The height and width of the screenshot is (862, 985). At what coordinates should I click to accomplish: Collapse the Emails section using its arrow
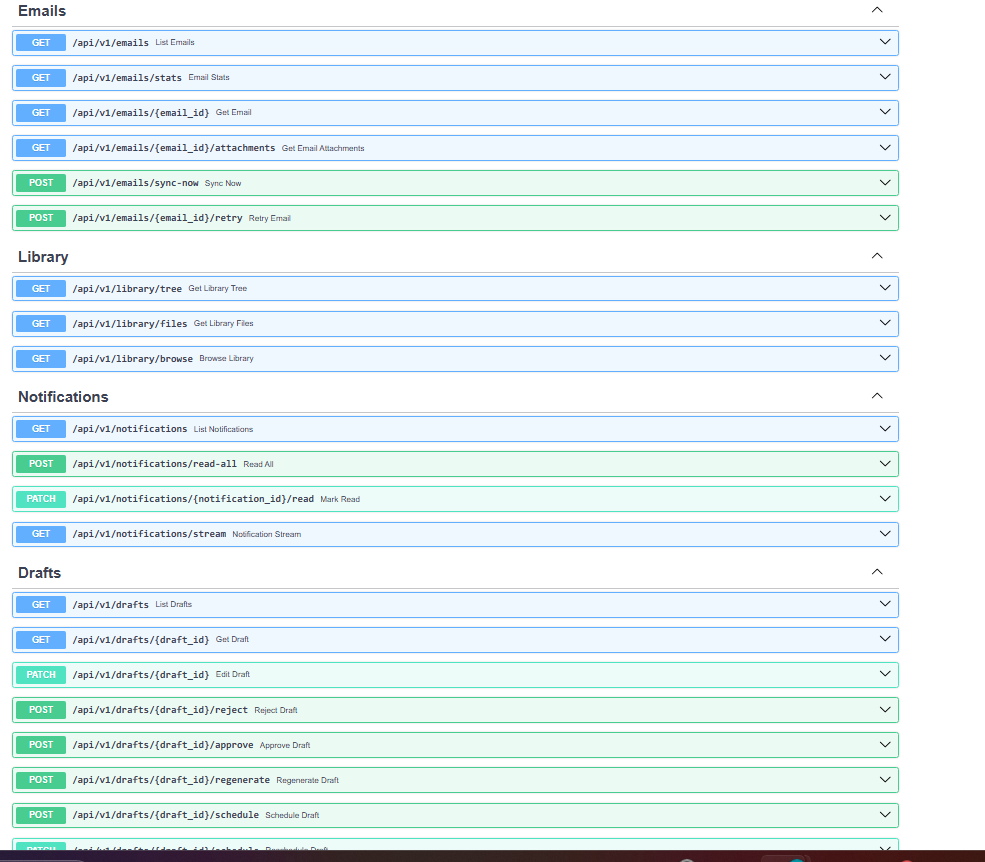(x=877, y=10)
